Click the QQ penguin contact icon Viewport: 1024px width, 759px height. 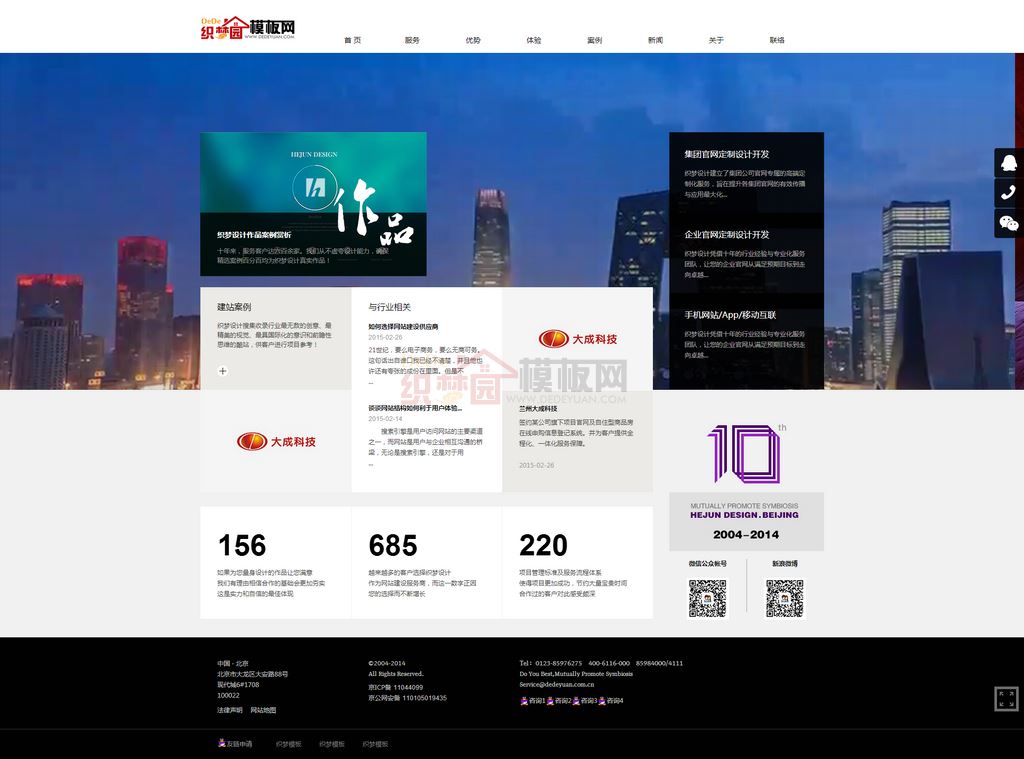[x=1008, y=163]
